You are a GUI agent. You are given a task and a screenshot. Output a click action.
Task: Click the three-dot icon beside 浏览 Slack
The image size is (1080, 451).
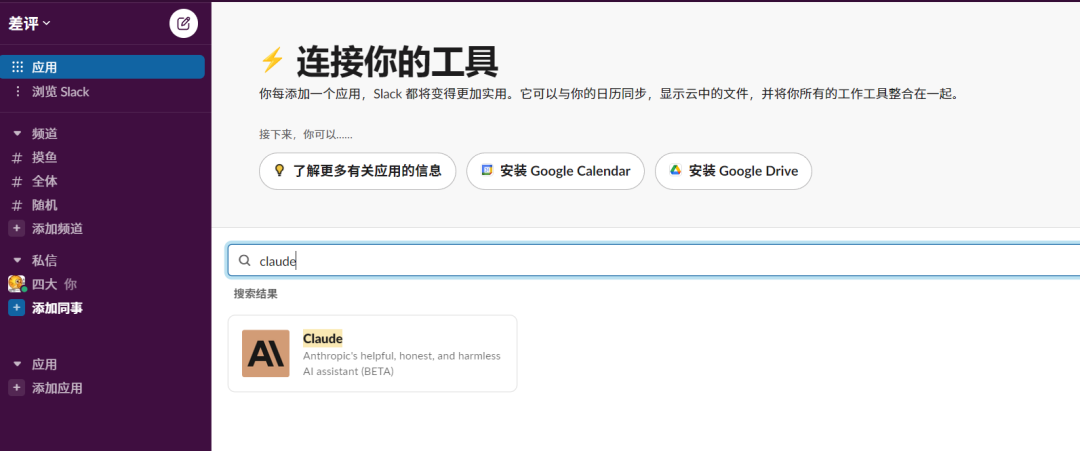tap(17, 91)
